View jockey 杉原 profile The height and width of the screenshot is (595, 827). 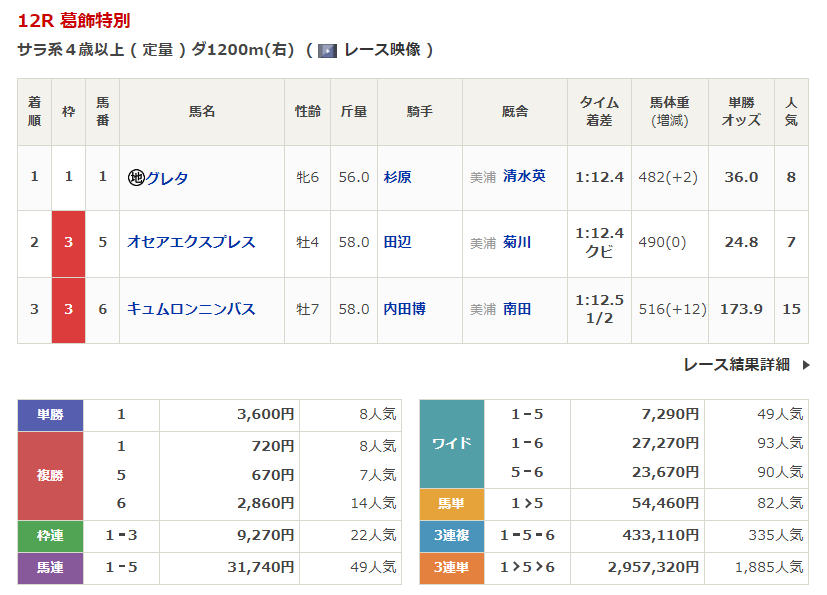click(397, 177)
